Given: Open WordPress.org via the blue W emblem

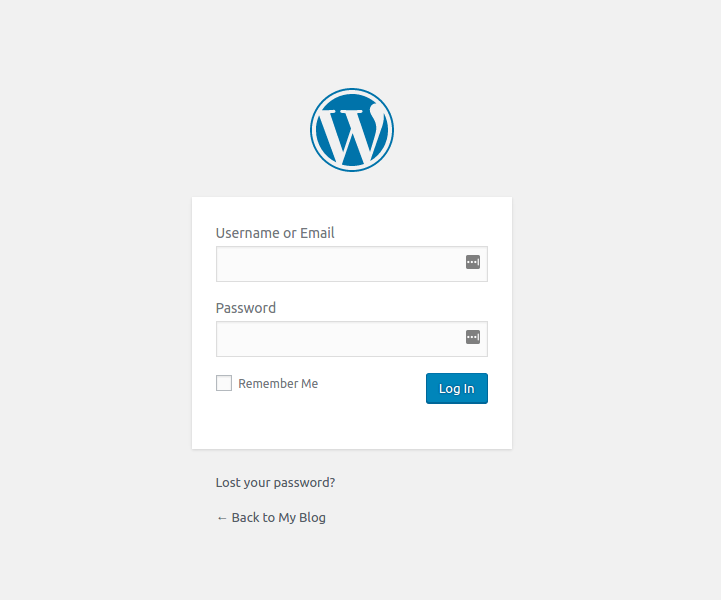Looking at the screenshot, I should point(352,130).
